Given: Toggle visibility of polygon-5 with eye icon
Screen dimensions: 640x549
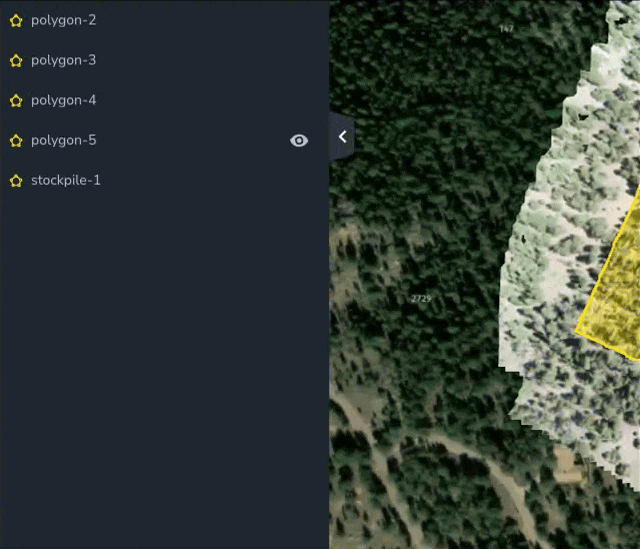Looking at the screenshot, I should (x=299, y=140).
